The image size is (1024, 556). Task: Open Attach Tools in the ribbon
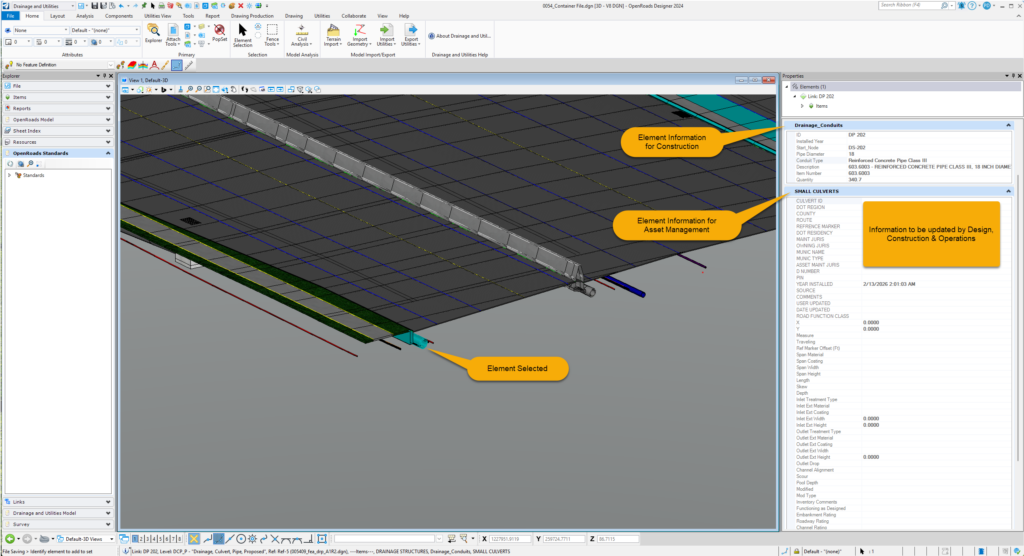[172, 35]
